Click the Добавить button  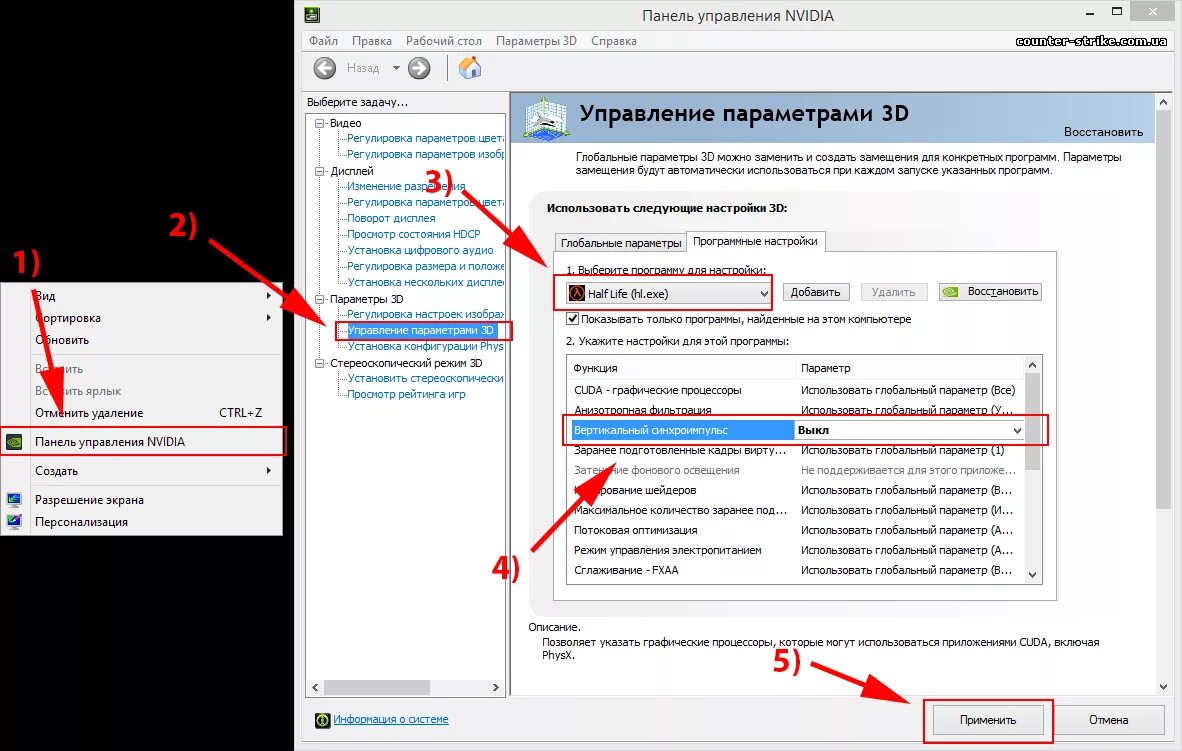pyautogui.click(x=816, y=292)
